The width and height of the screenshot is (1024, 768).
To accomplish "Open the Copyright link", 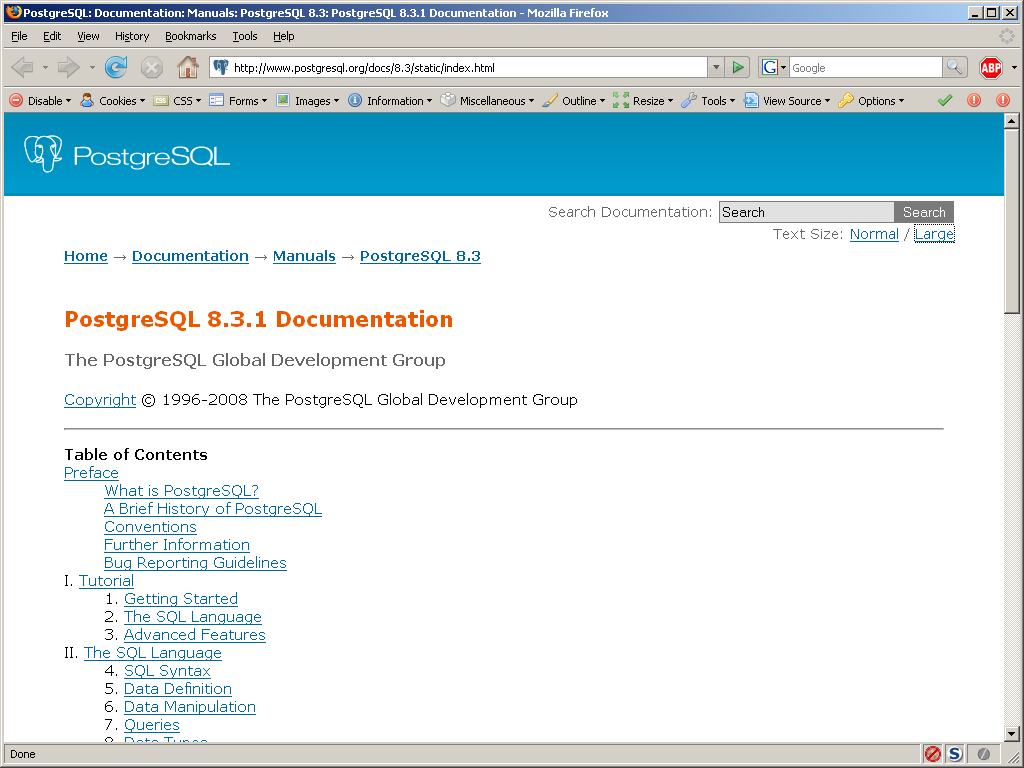I will click(x=100, y=400).
